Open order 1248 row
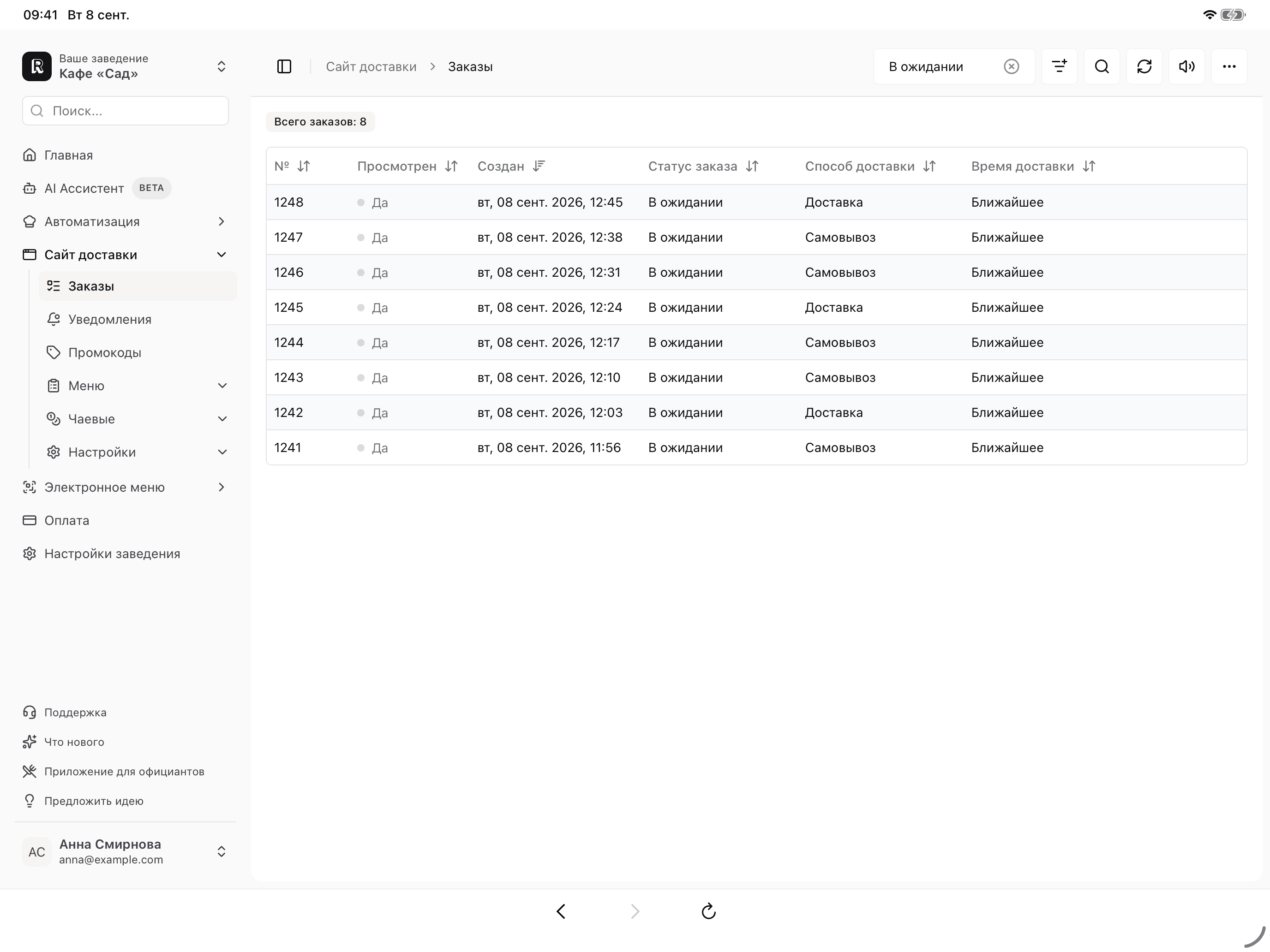1270x952 pixels. click(x=756, y=202)
